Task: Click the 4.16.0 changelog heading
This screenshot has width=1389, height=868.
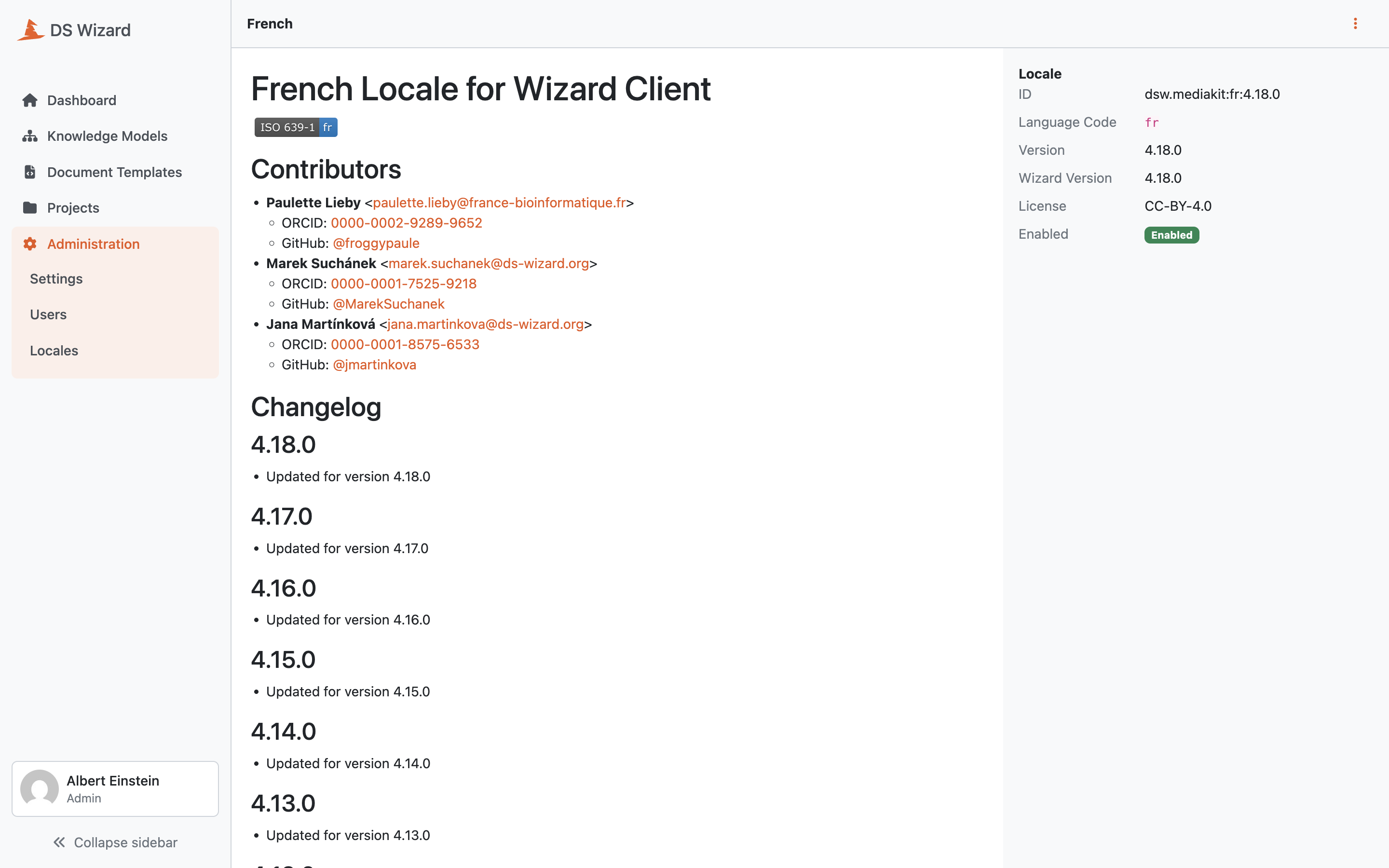Action: pos(284,588)
